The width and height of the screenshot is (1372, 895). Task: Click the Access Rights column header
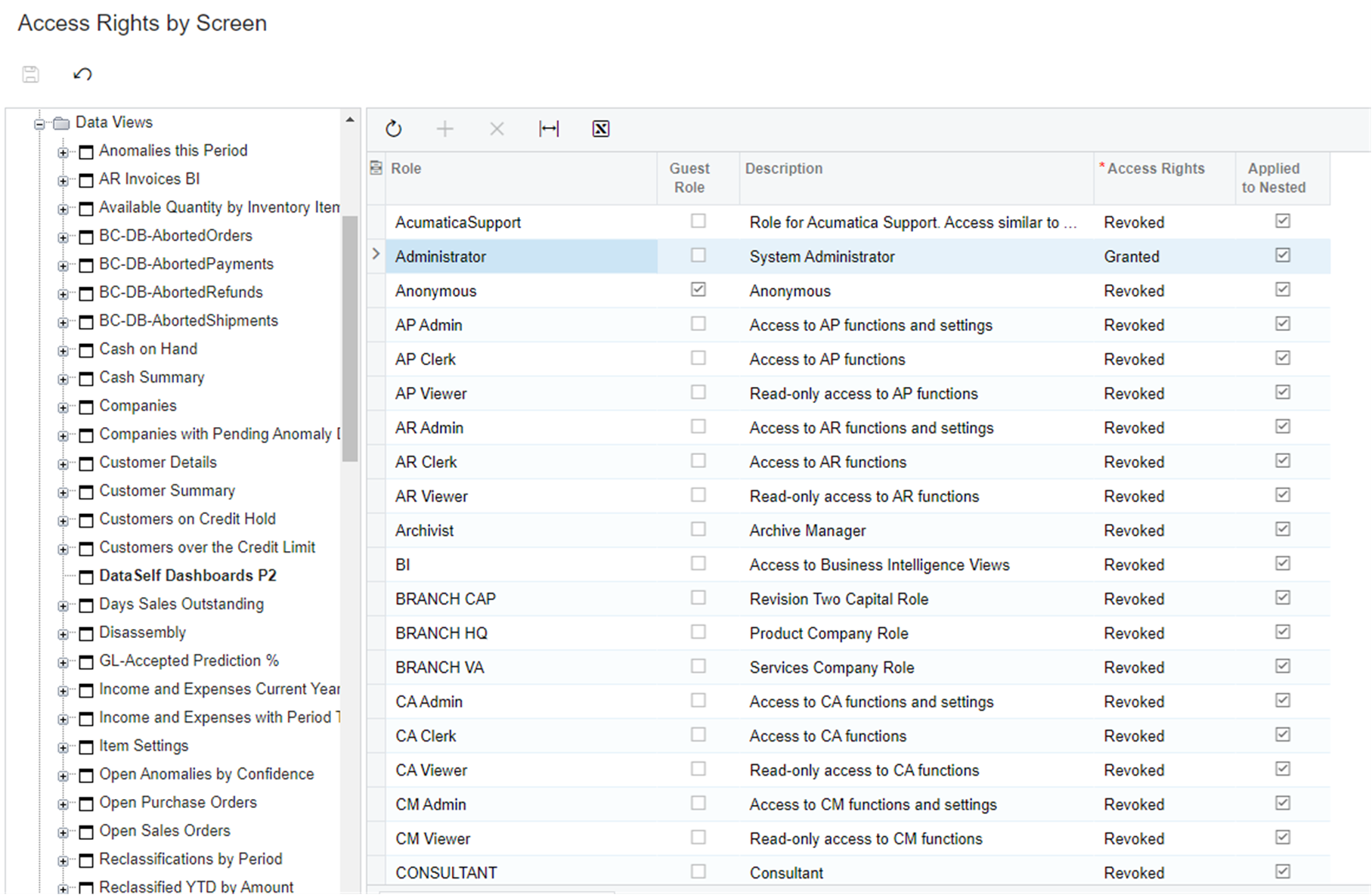pos(1155,169)
